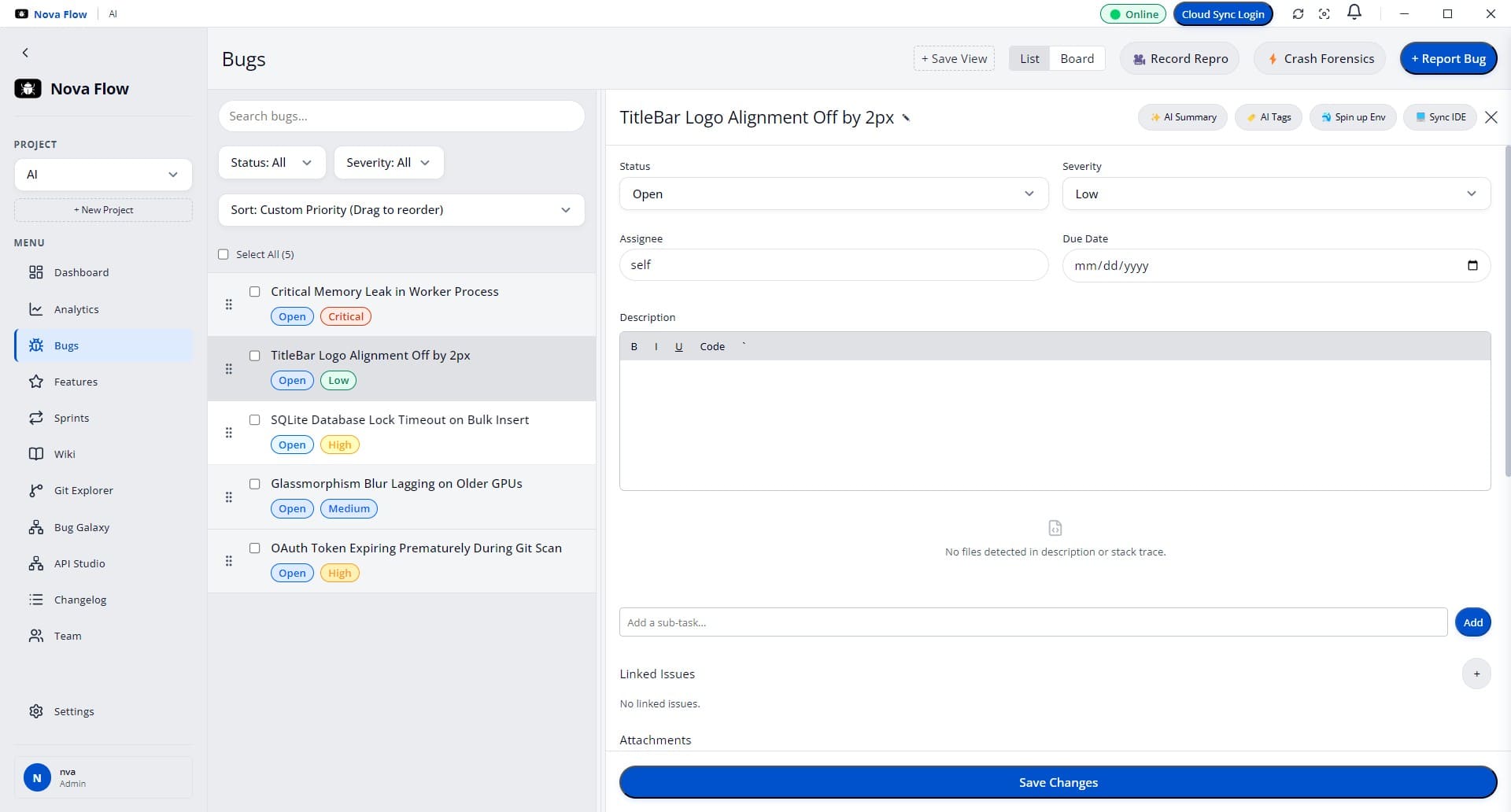The height and width of the screenshot is (812, 1511).
Task: Click the notification bell icon
Action: point(1354,13)
